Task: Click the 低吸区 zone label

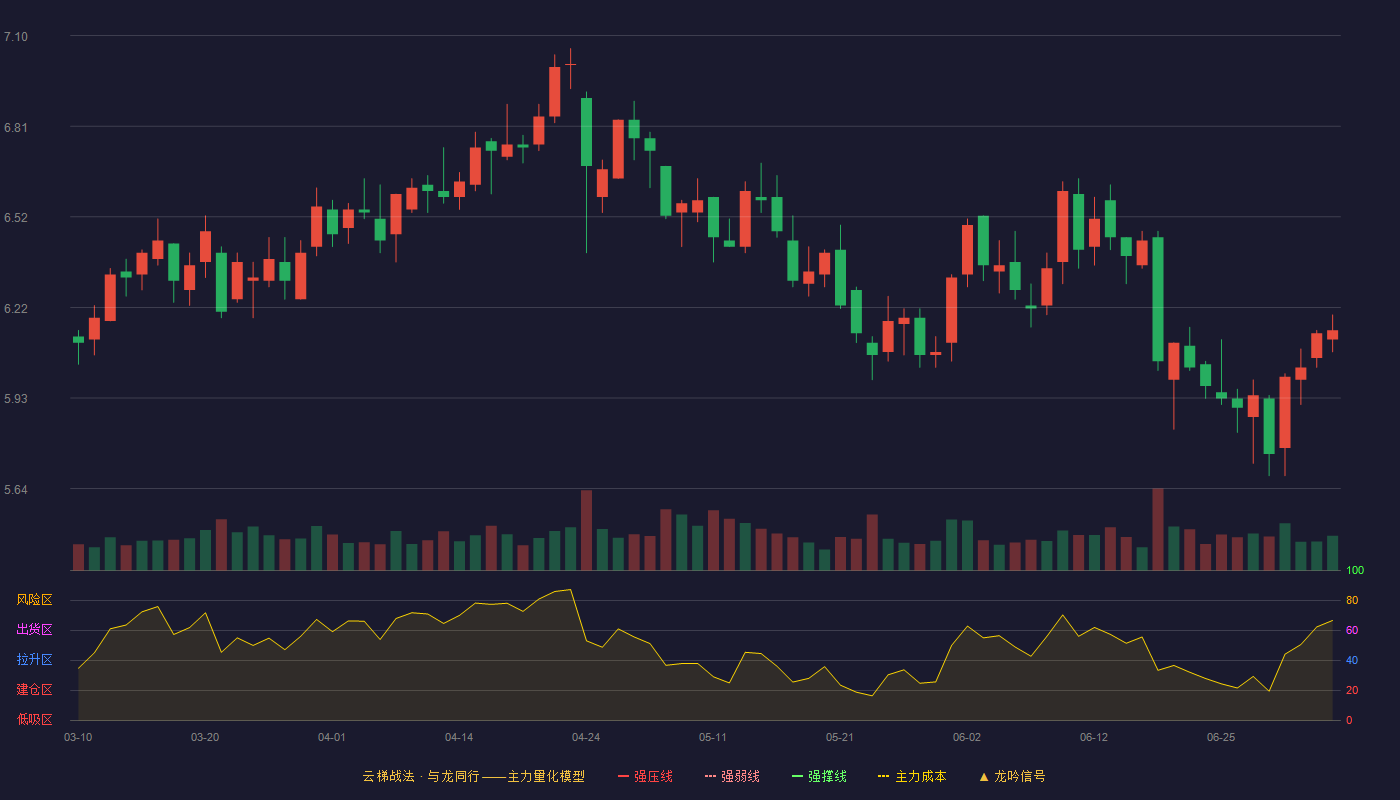Action: [x=34, y=719]
